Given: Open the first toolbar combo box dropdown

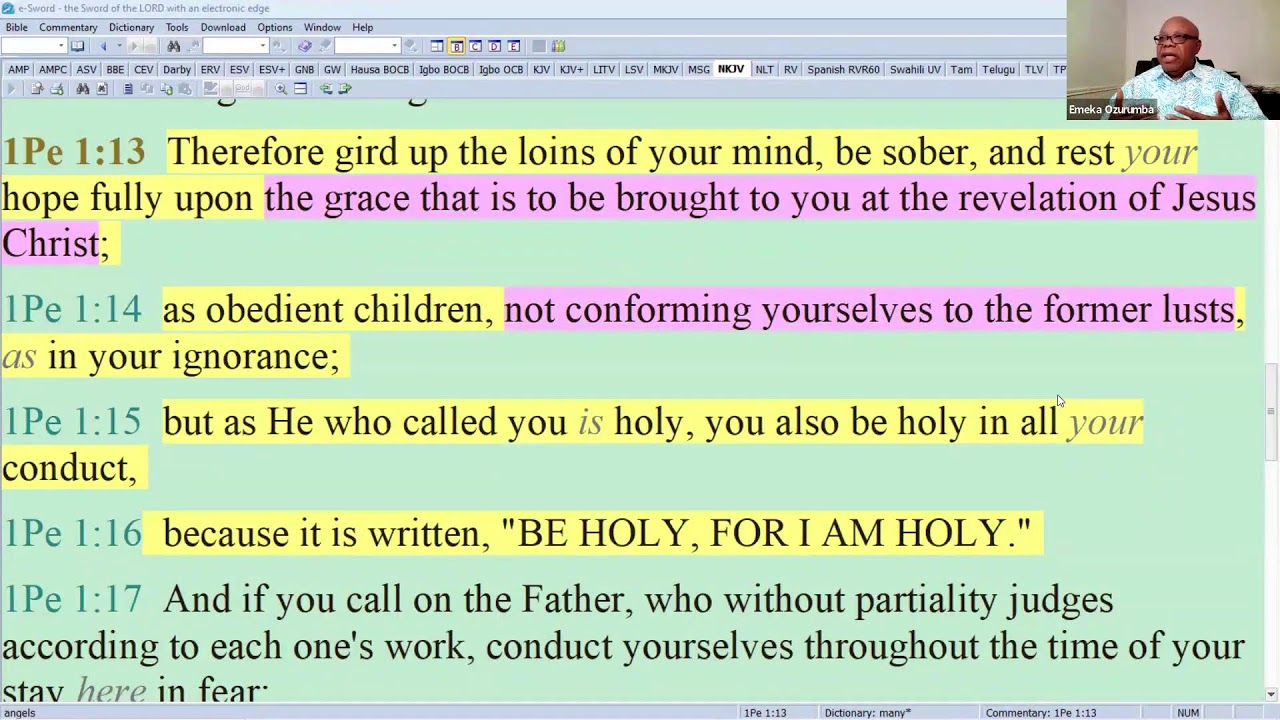Looking at the screenshot, I should (61, 46).
